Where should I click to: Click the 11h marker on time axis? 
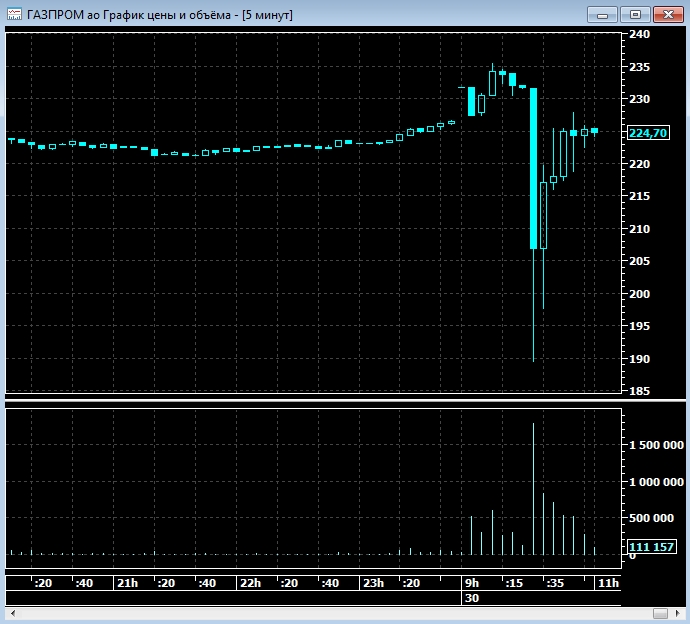(x=607, y=583)
